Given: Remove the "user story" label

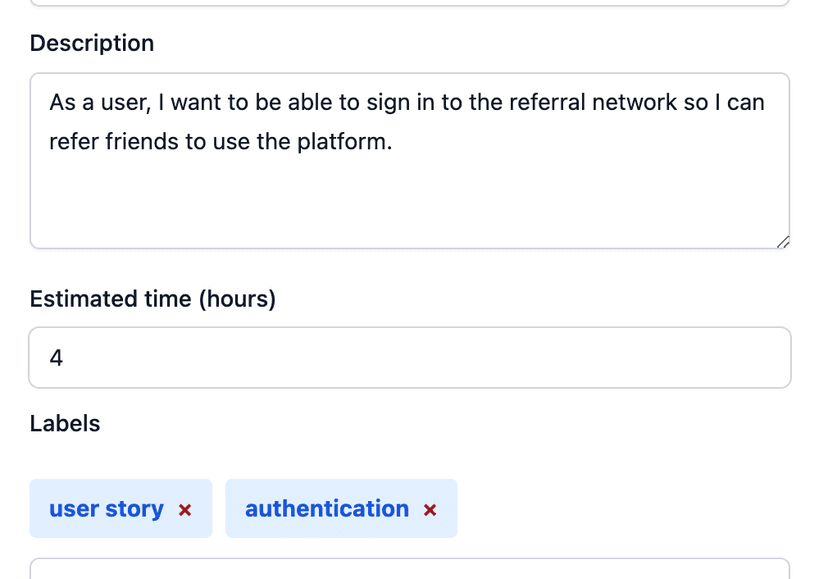Looking at the screenshot, I should (x=185, y=510).
